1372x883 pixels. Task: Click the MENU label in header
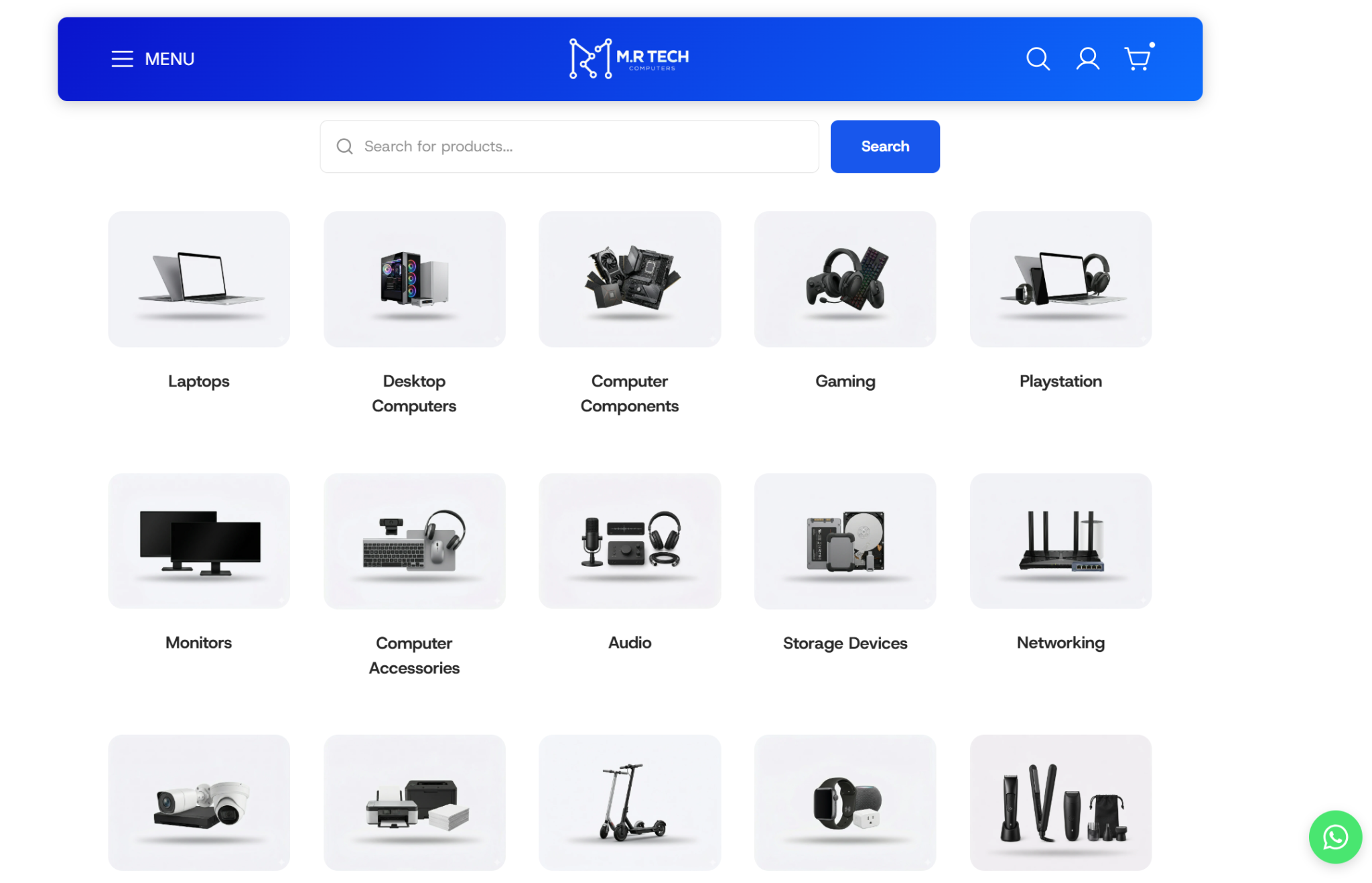pos(169,59)
